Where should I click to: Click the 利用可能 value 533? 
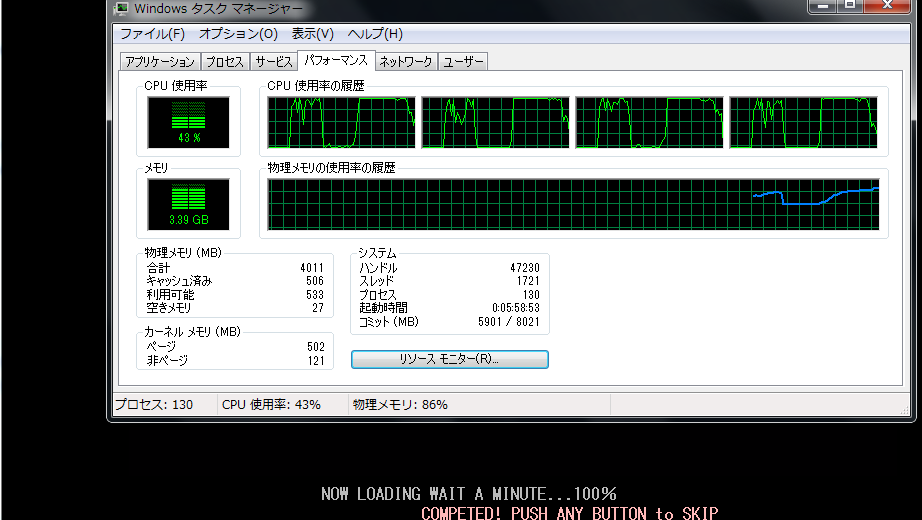(315, 295)
